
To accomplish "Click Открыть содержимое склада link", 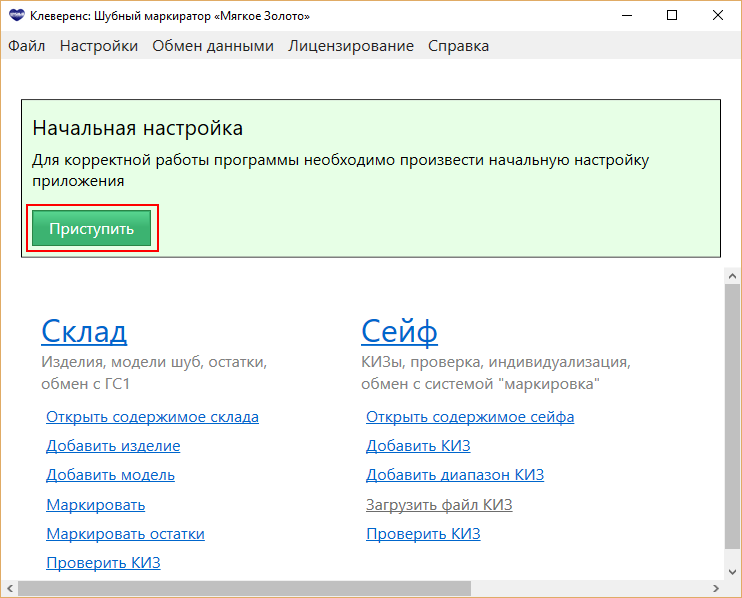I will pyautogui.click(x=152, y=417).
